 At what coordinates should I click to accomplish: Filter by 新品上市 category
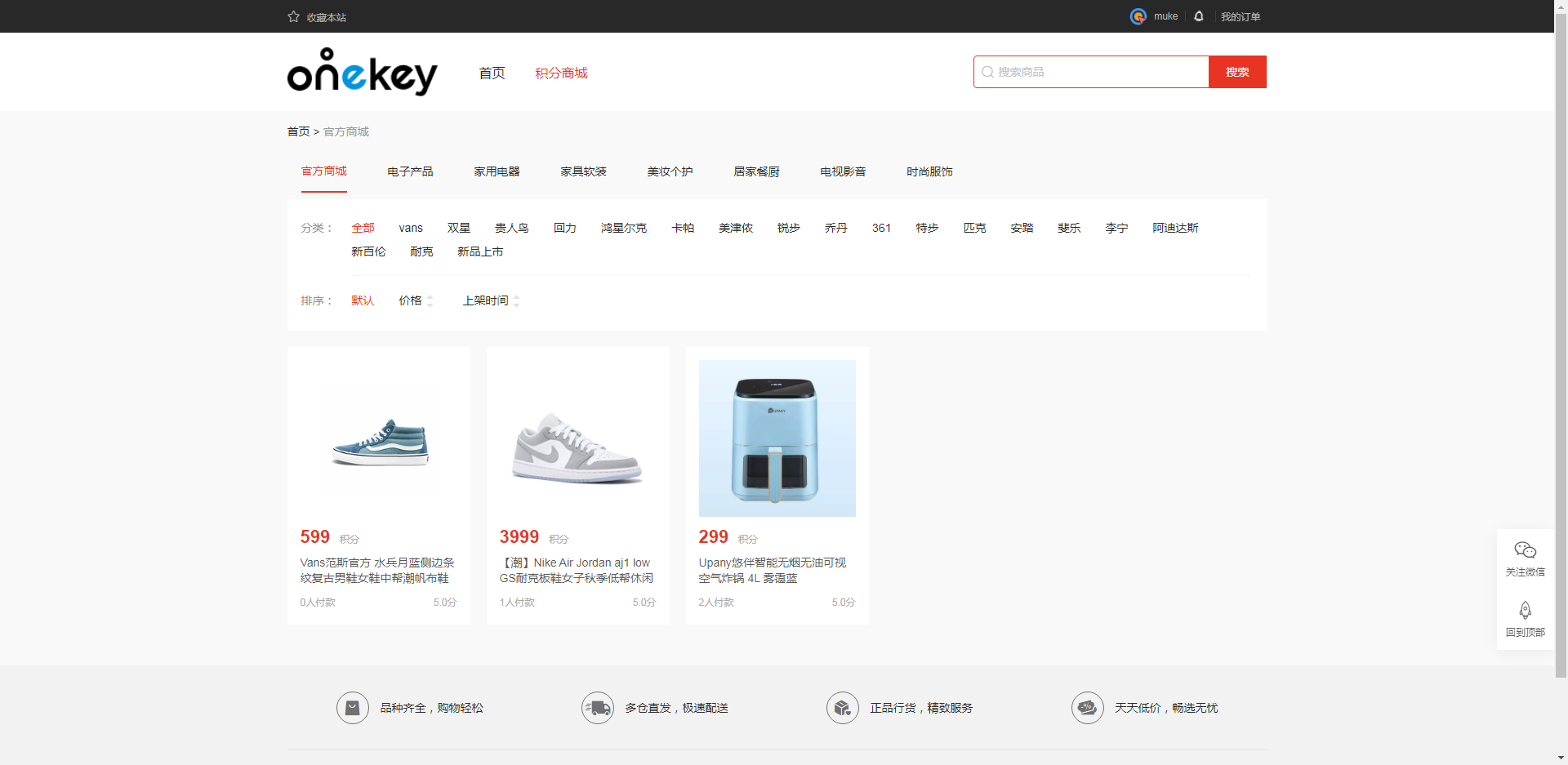pos(480,251)
